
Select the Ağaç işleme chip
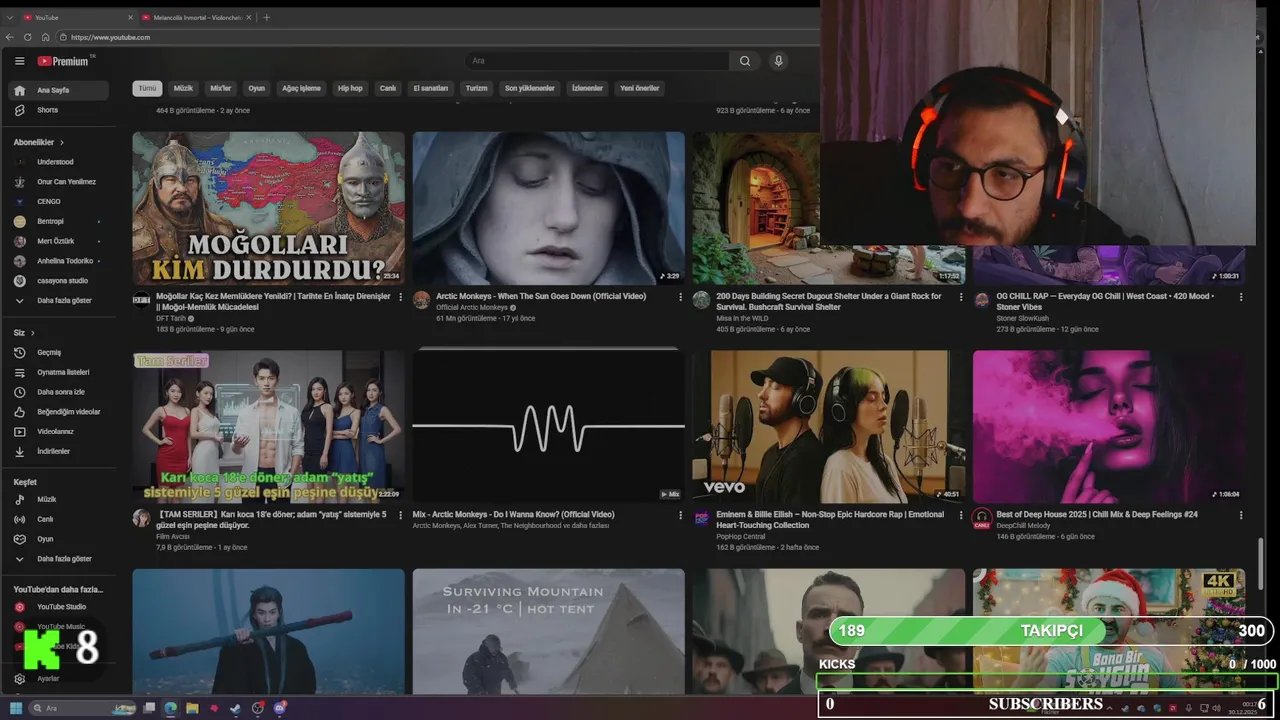click(301, 88)
